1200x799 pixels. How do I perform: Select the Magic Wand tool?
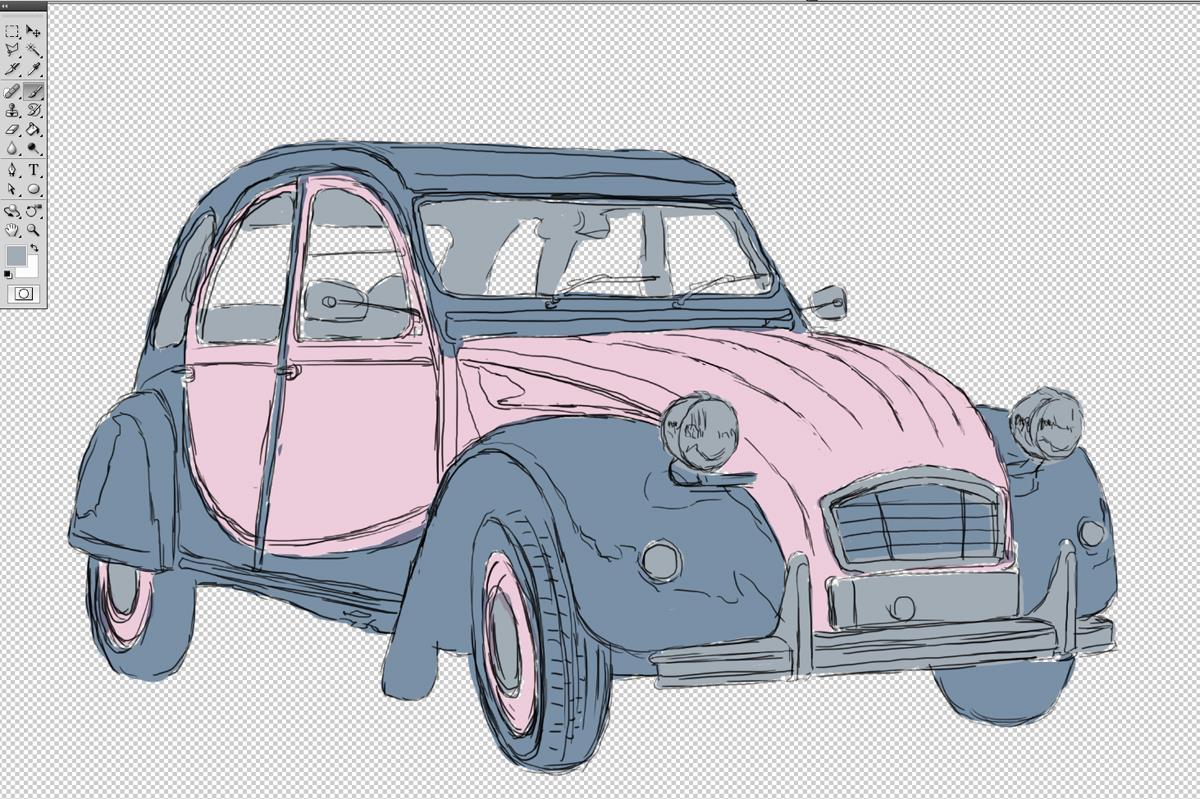click(x=33, y=49)
